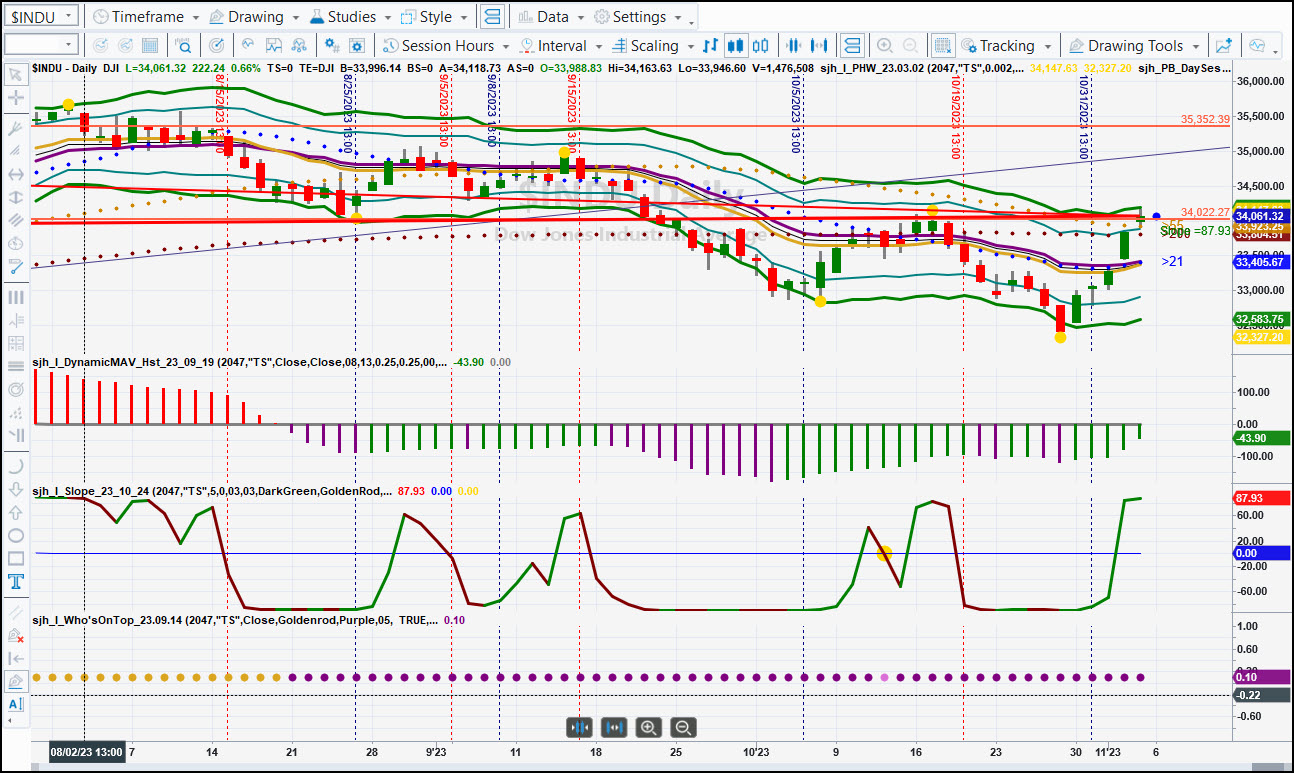This screenshot has width=1294, height=773.
Task: Toggle the highlighted pencil tool near bottom left
Action: tap(15, 682)
